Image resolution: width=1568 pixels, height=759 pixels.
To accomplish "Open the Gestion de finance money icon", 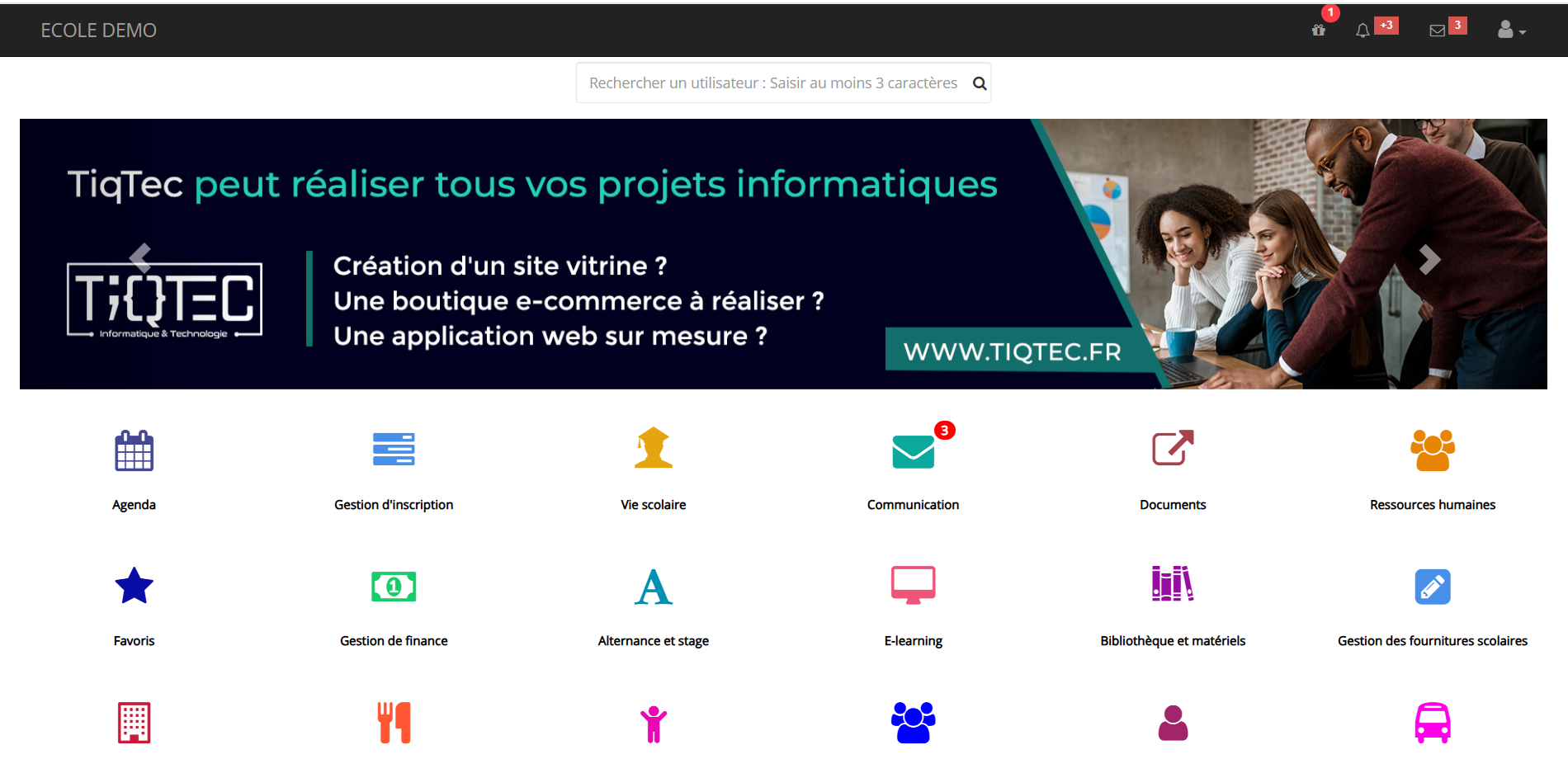I will point(394,587).
